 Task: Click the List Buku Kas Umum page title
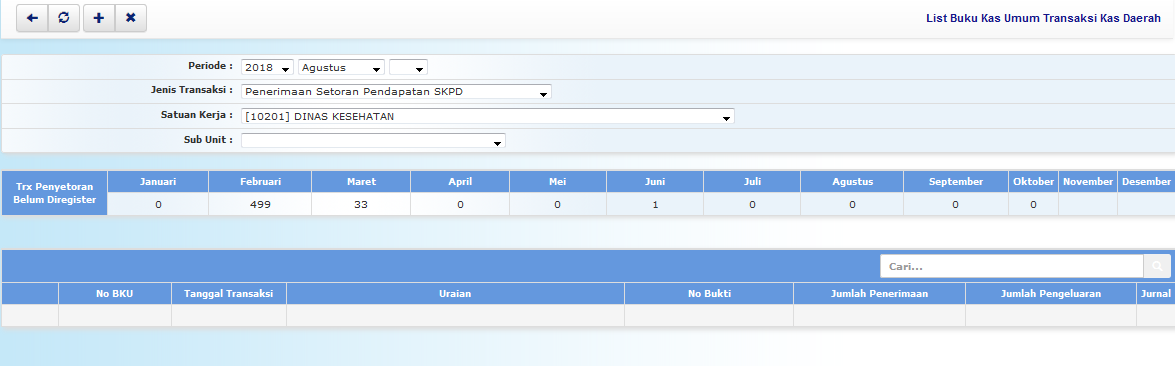coord(1043,18)
